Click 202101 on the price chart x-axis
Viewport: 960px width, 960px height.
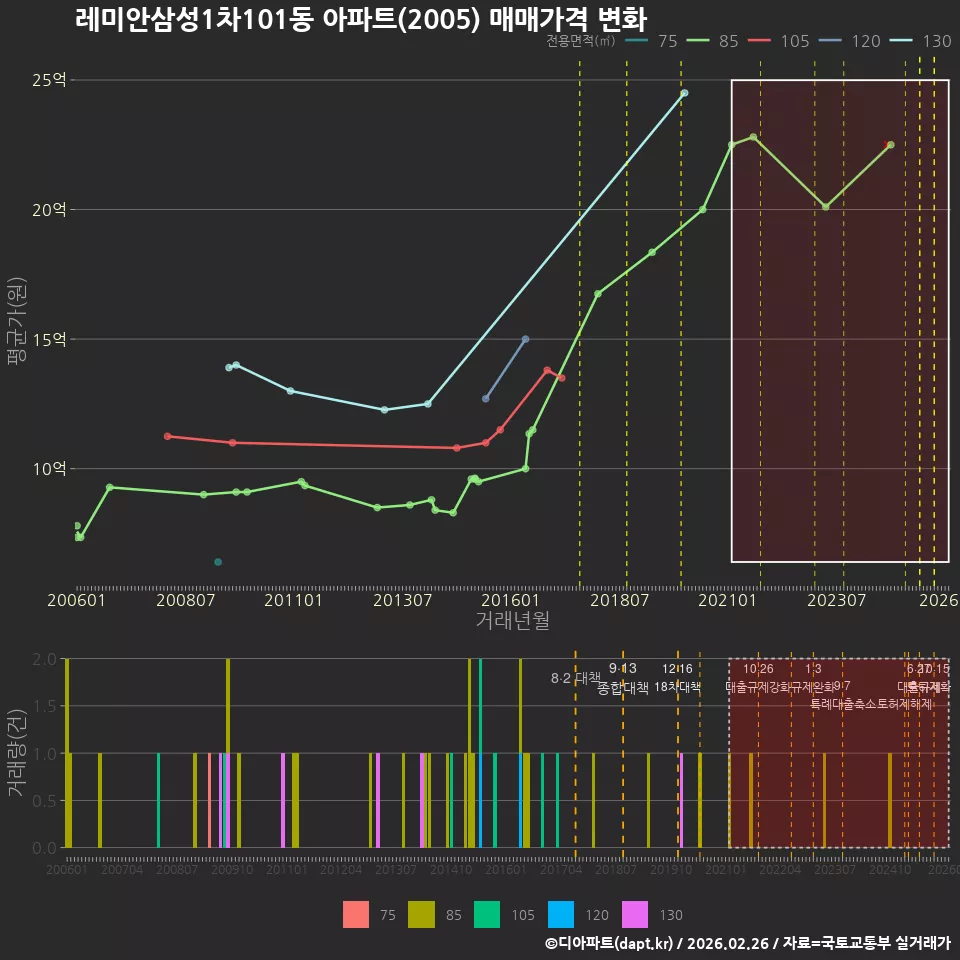point(728,600)
